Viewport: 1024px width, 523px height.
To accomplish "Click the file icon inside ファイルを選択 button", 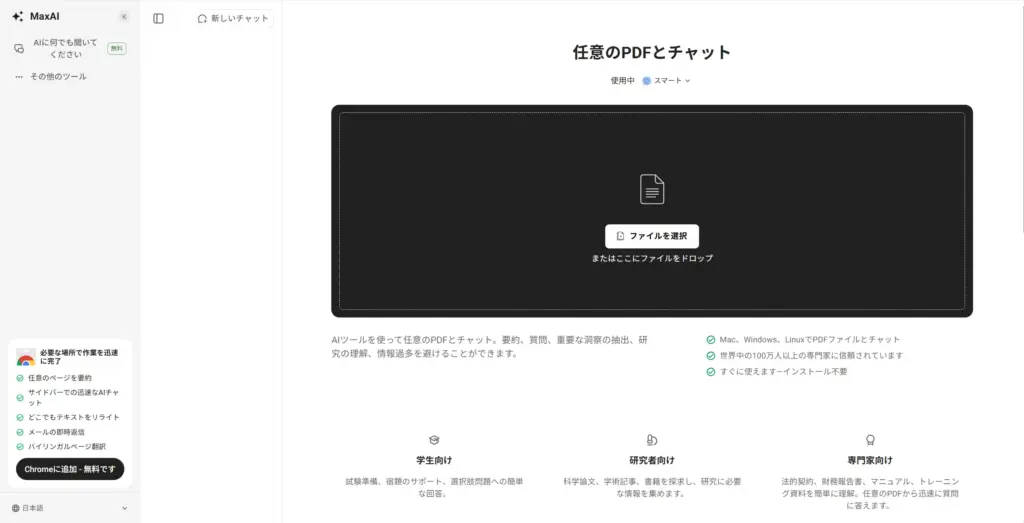I will 620,236.
